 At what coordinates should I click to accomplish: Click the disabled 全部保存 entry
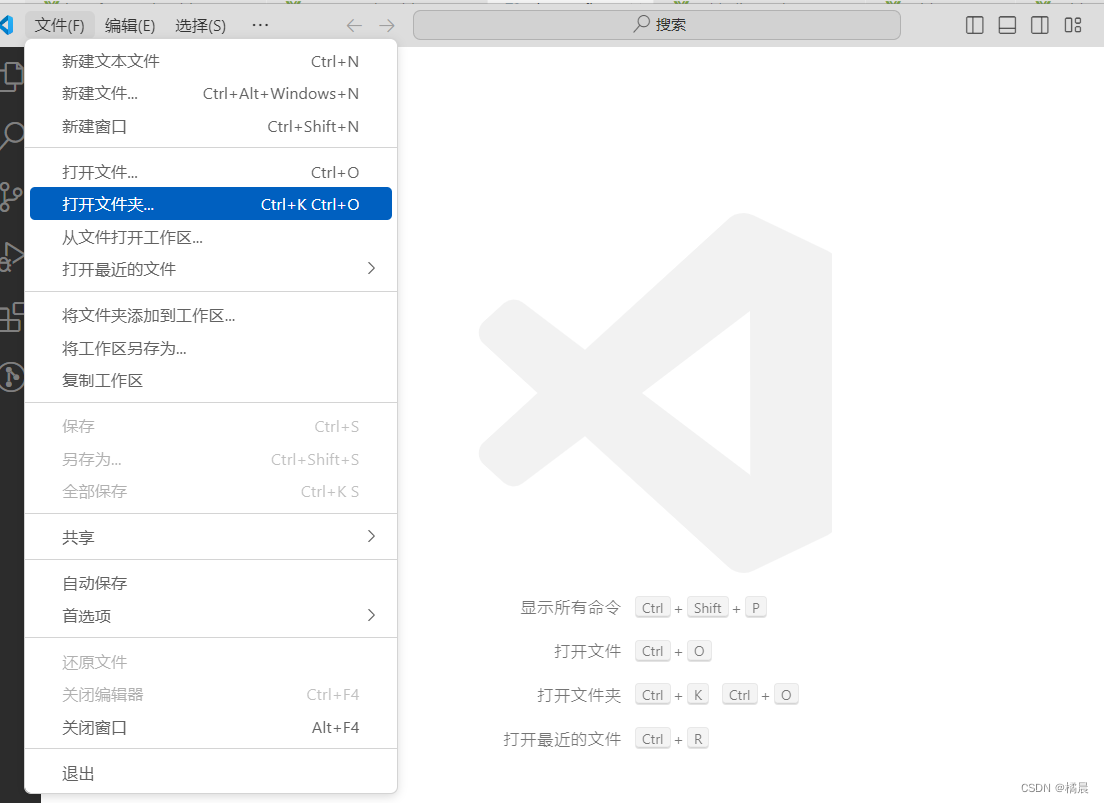coord(211,492)
